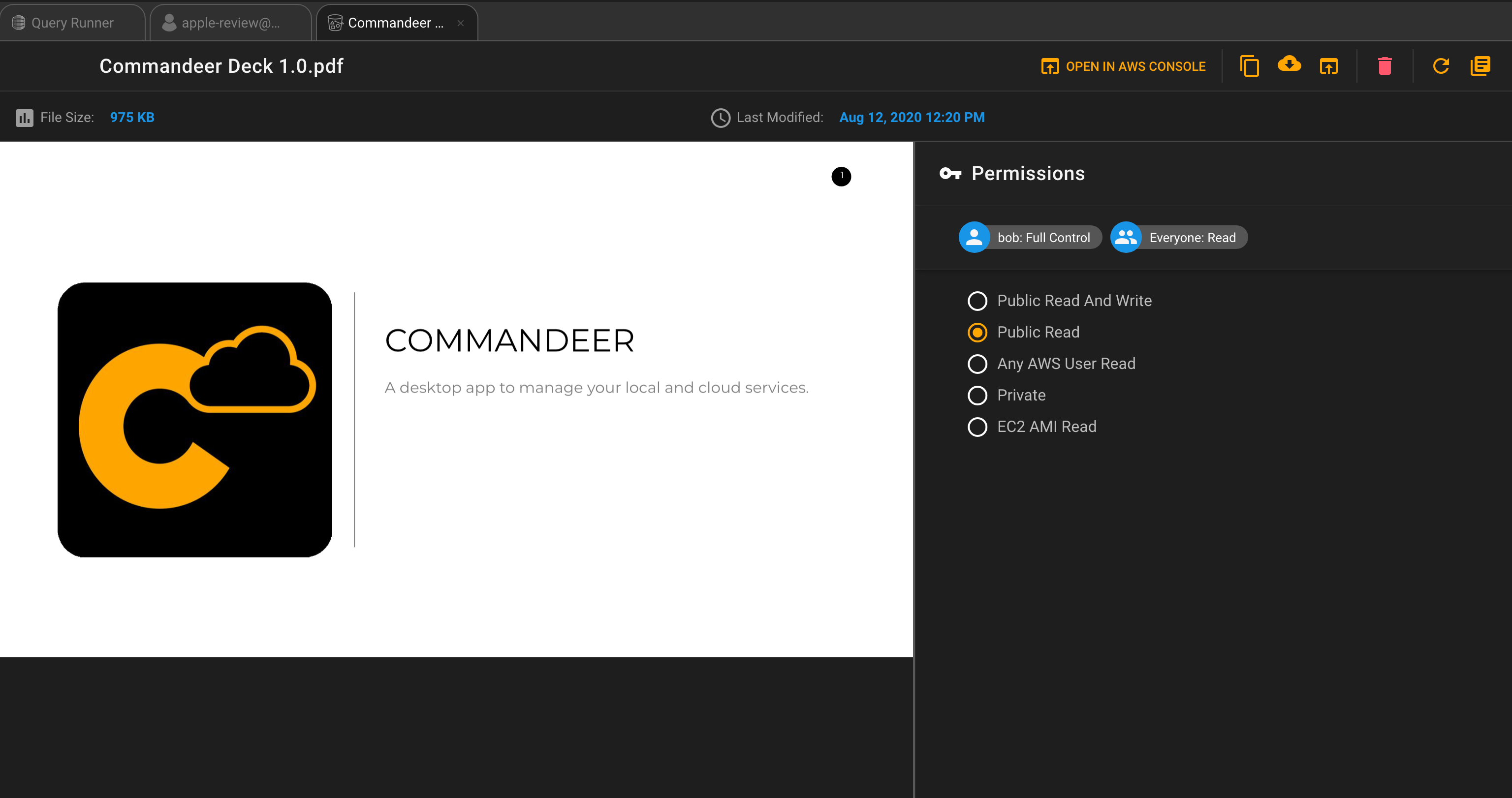1512x798 pixels.
Task: Click the Permissions panel heading
Action: pos(1028,174)
